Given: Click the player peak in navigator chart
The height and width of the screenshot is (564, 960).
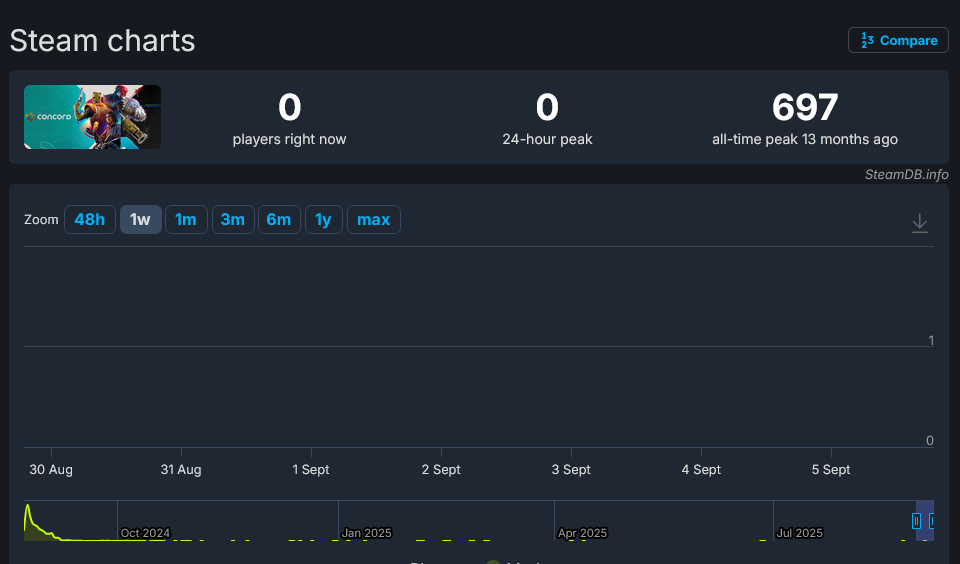Looking at the screenshot, I should (28, 508).
